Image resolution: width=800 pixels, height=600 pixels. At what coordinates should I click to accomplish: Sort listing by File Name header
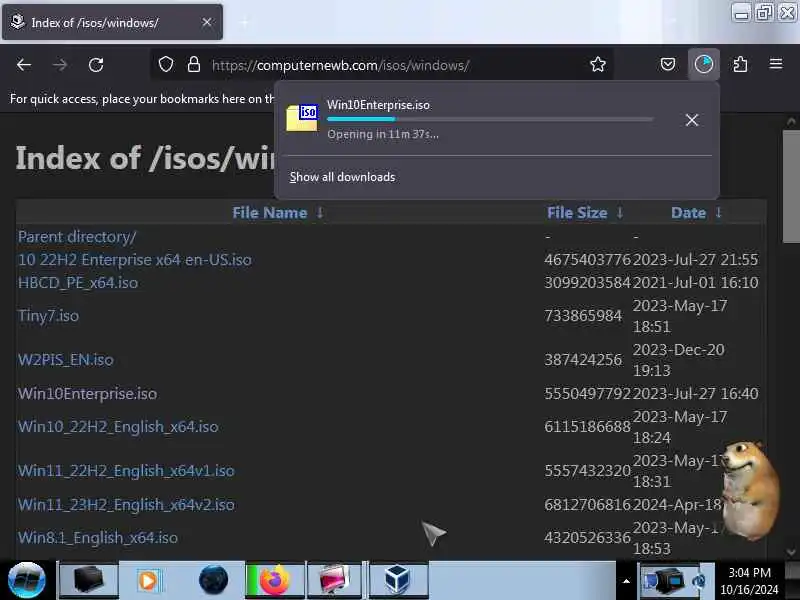pos(270,213)
